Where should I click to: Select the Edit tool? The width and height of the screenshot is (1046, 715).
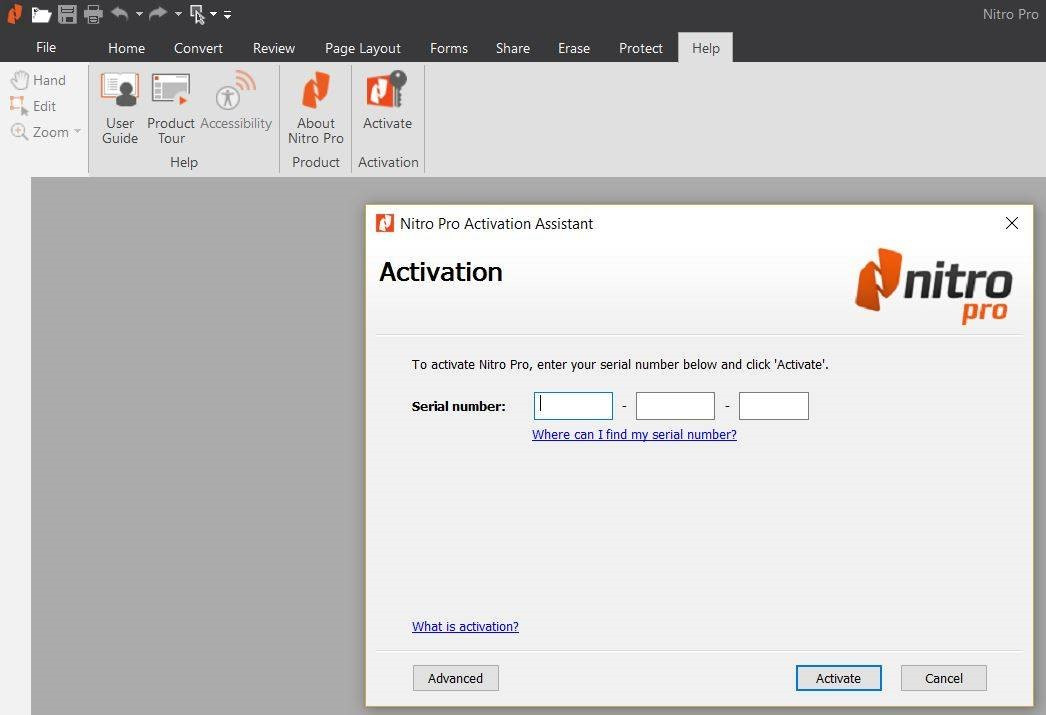33,106
